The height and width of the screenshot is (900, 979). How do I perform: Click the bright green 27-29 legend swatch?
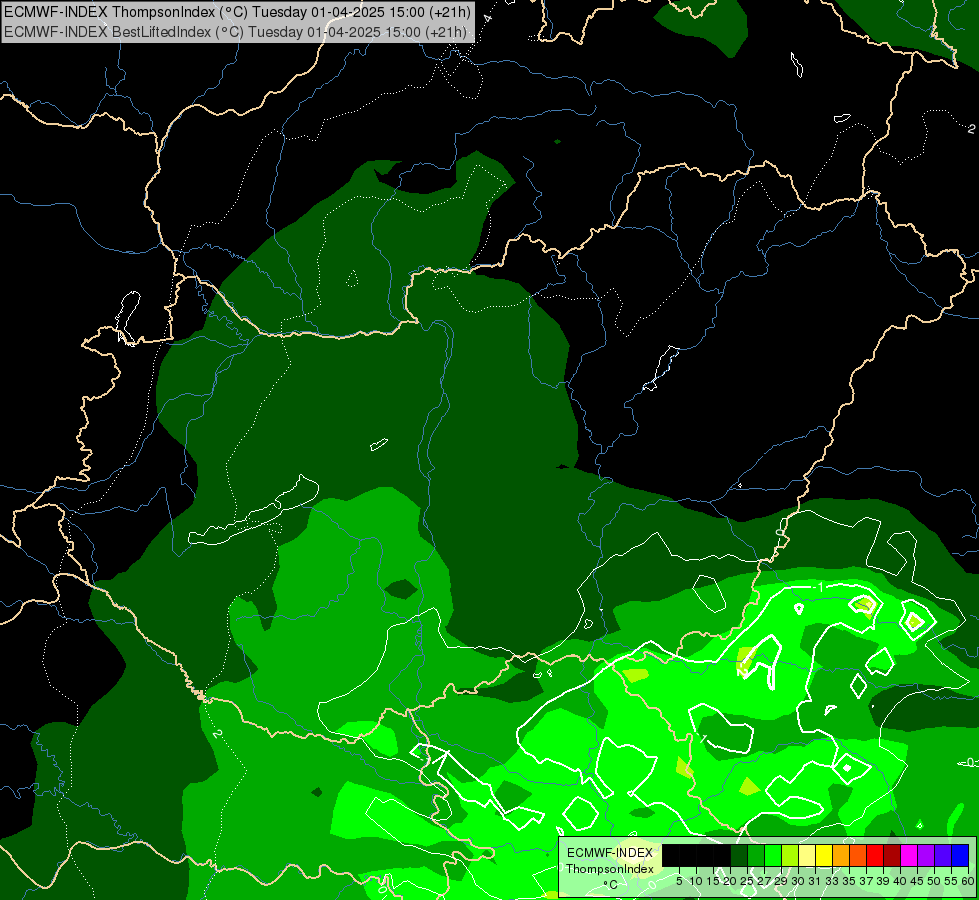[x=773, y=856]
